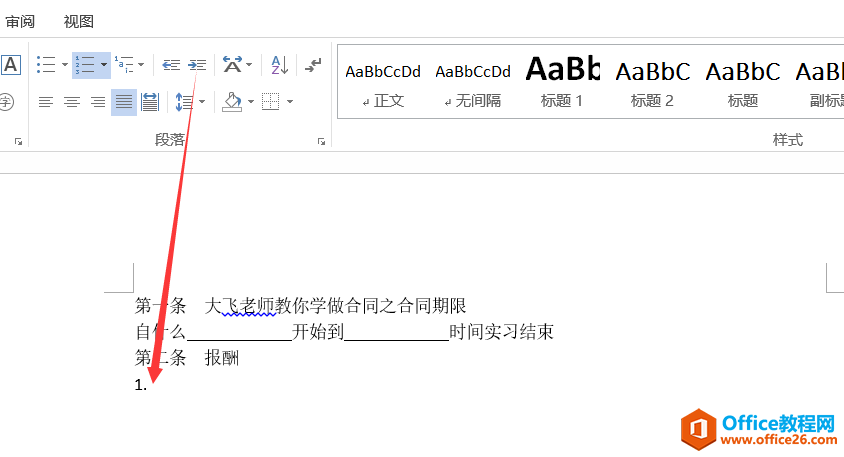The width and height of the screenshot is (844, 457).
Task: Click the blank underline before 时间实习结束
Action: point(396,333)
